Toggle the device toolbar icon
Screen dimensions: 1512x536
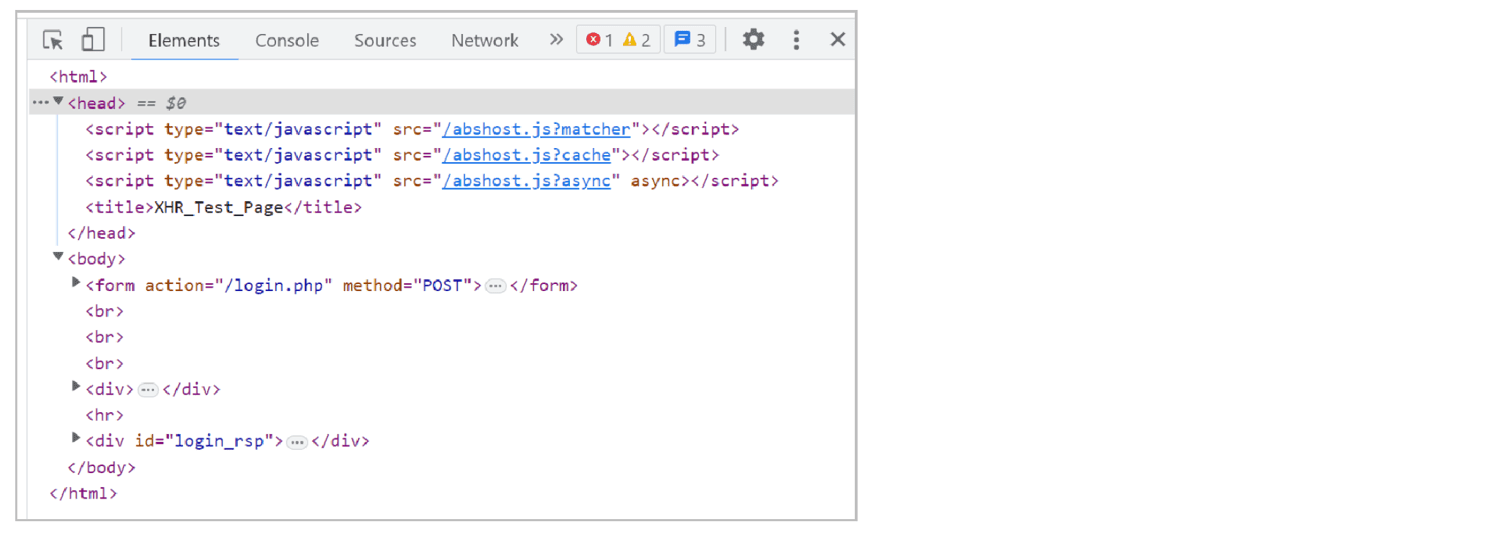(x=93, y=40)
